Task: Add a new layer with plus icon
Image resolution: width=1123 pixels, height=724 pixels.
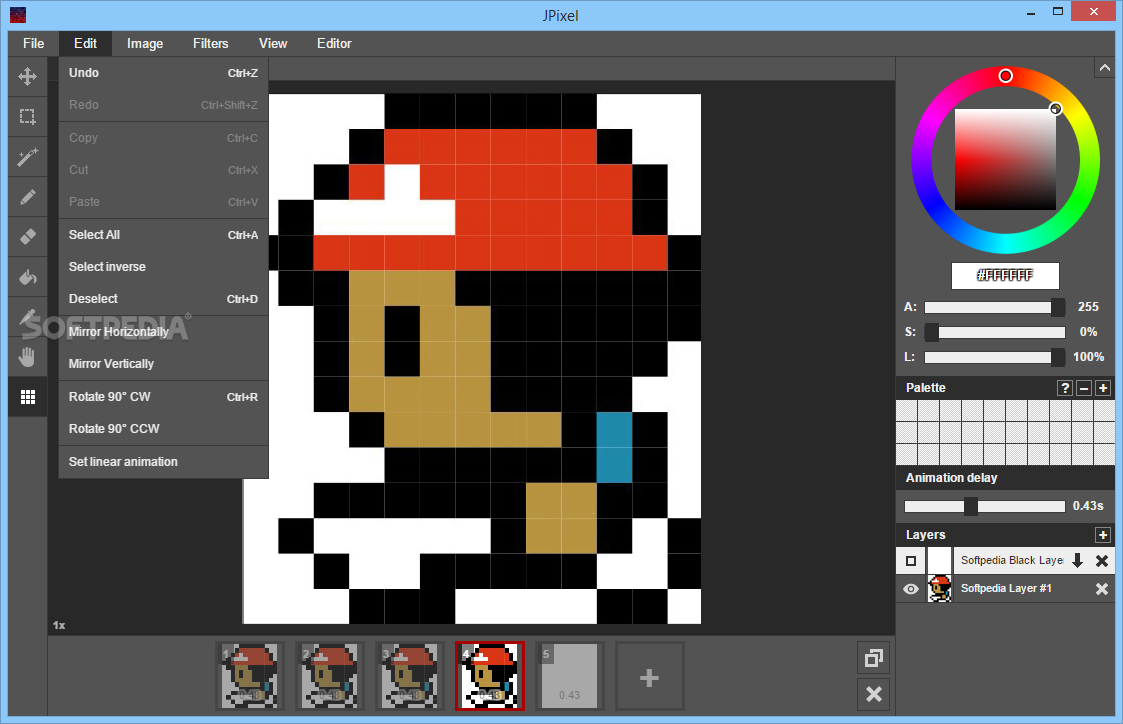Action: (x=1103, y=535)
